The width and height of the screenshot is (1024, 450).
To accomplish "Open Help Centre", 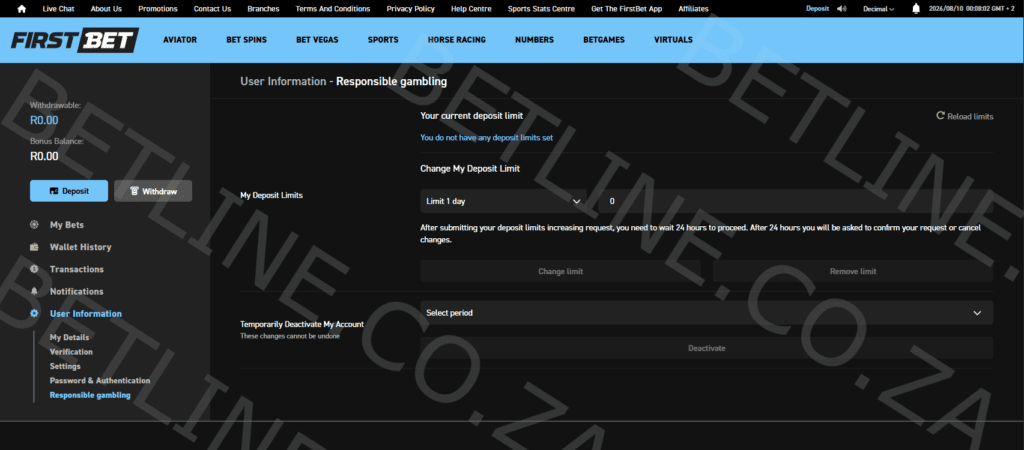I will pyautogui.click(x=472, y=8).
